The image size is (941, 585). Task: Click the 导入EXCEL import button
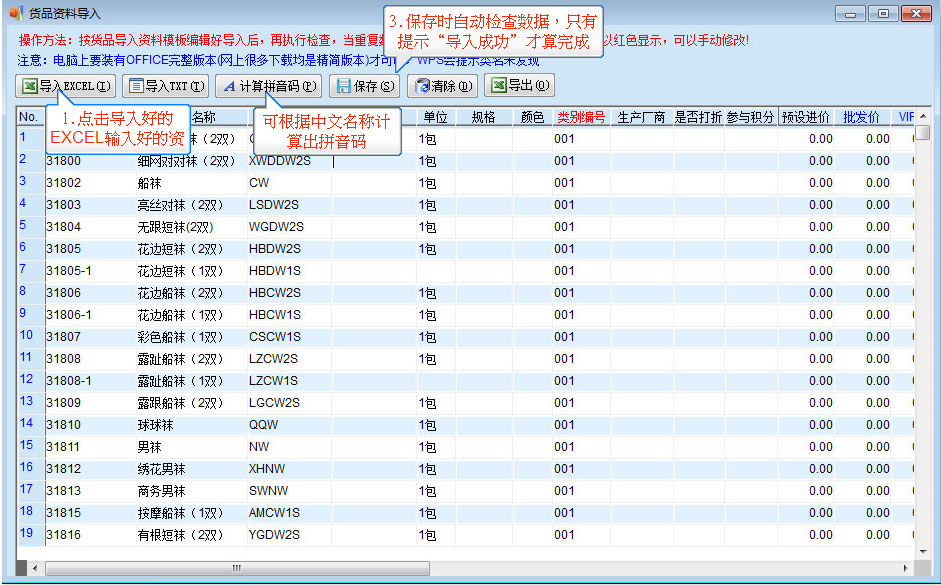(67, 86)
